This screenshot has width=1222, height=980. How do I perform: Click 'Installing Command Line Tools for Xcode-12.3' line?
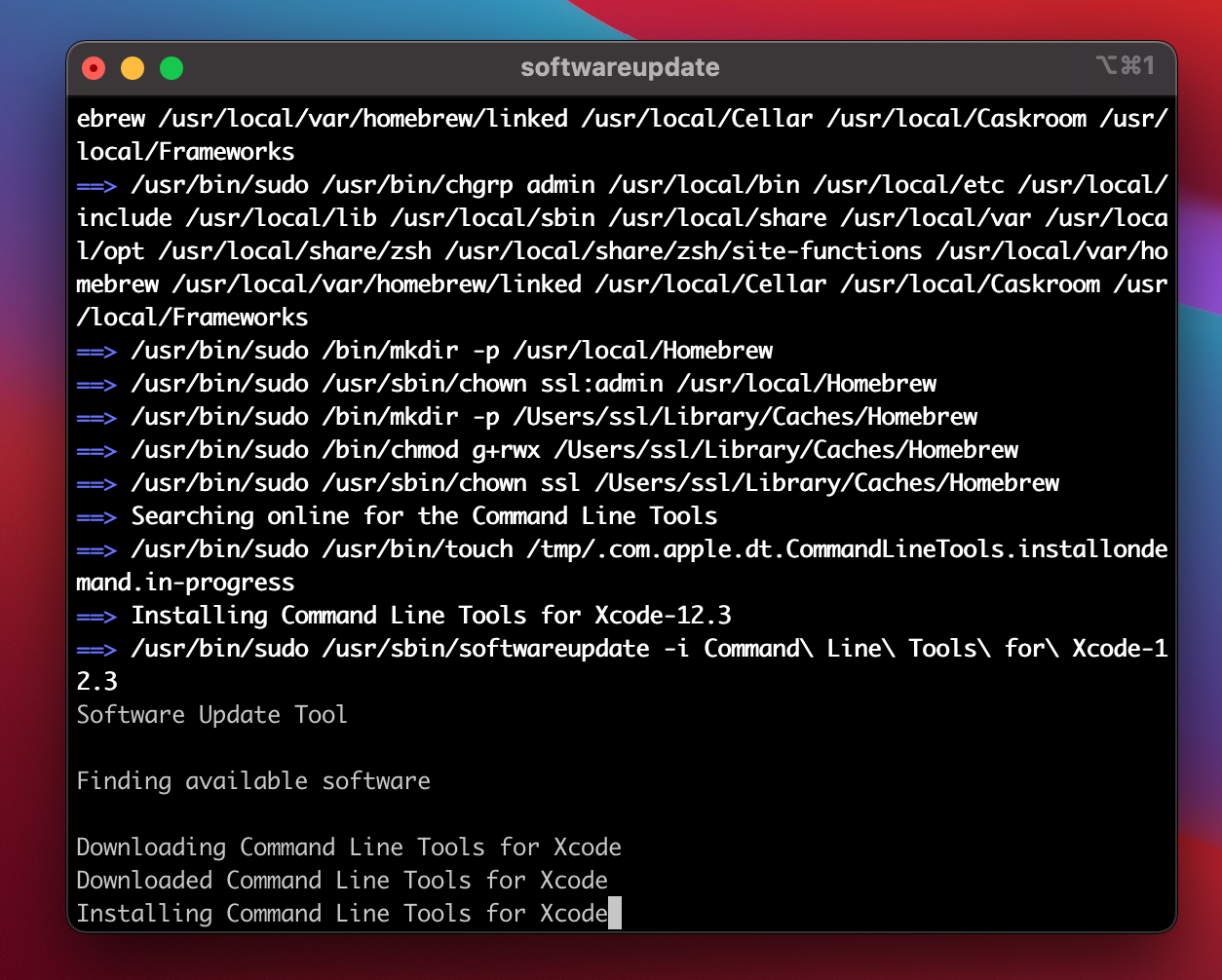[x=432, y=616]
